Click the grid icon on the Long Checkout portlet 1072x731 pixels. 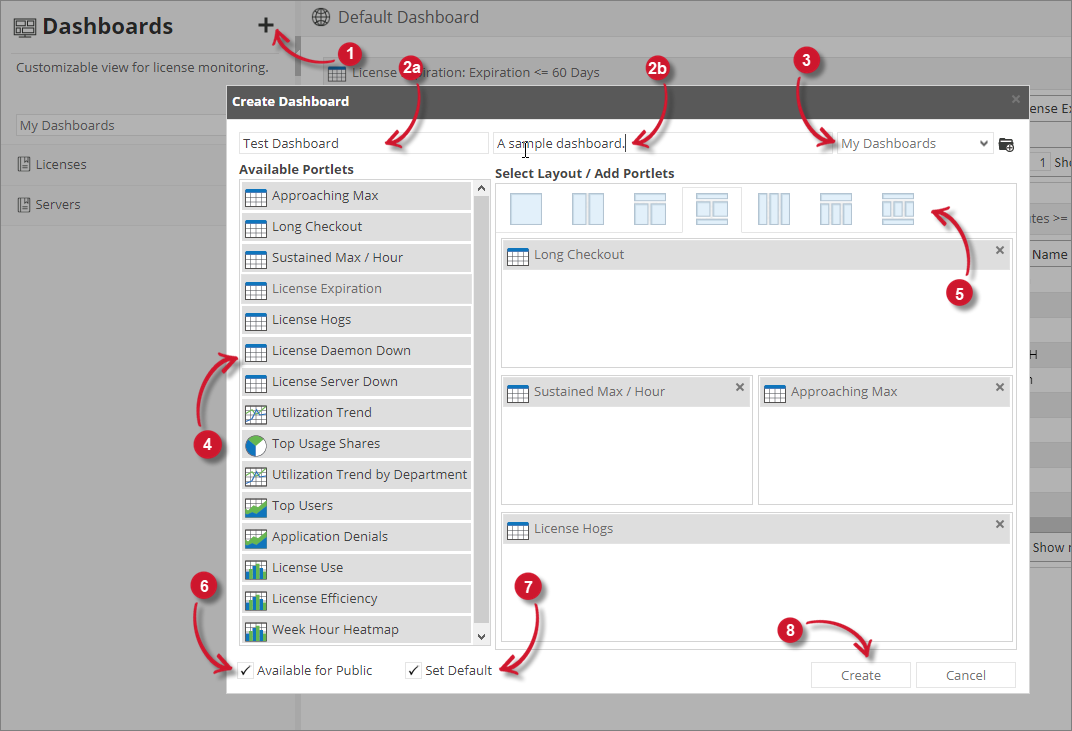[518, 255]
